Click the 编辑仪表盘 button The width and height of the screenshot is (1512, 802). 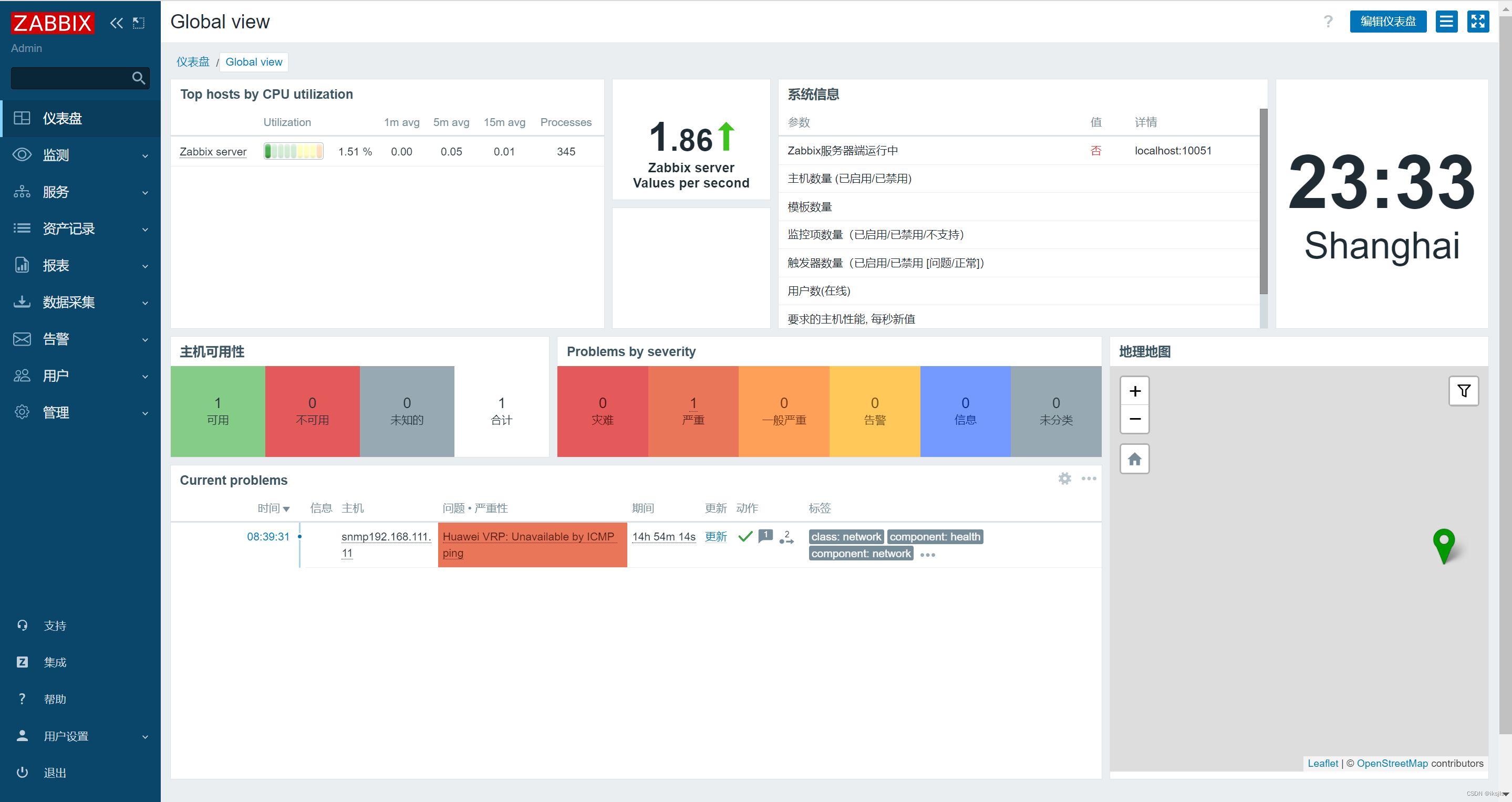click(x=1388, y=22)
